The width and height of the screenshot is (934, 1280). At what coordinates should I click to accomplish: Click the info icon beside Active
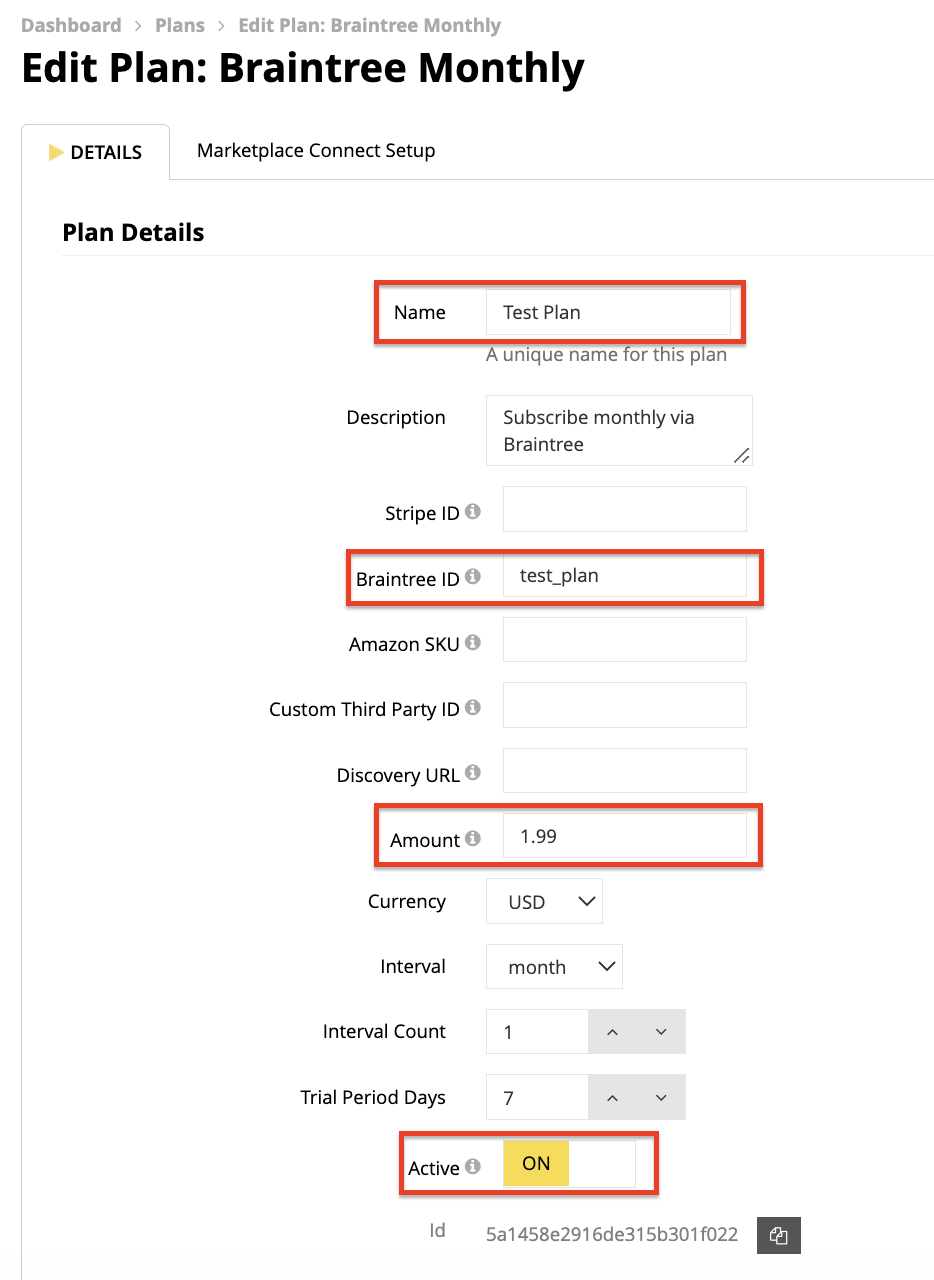tap(473, 1166)
